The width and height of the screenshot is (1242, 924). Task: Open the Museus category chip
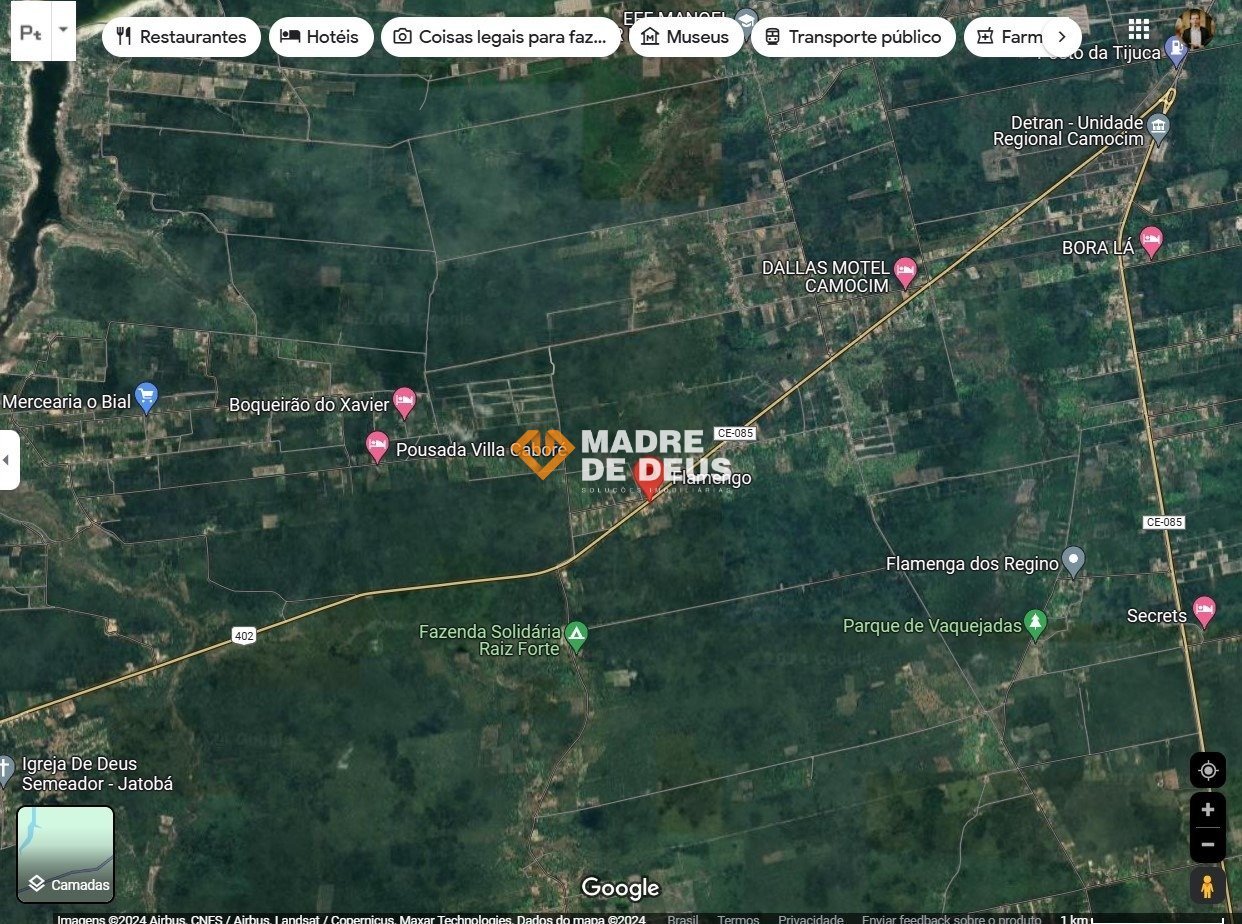(686, 37)
